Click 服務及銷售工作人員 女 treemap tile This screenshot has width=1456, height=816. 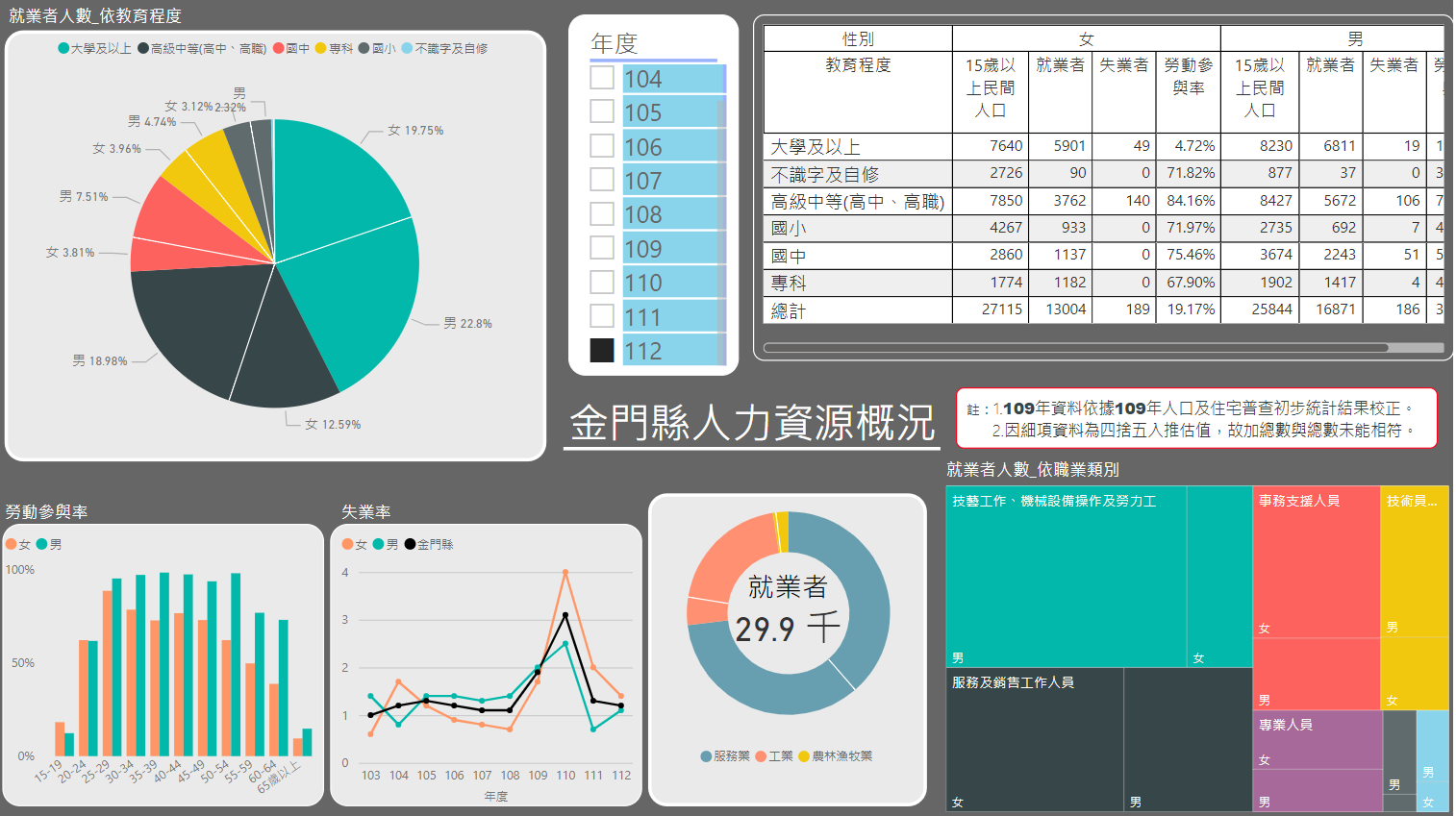click(1035, 740)
